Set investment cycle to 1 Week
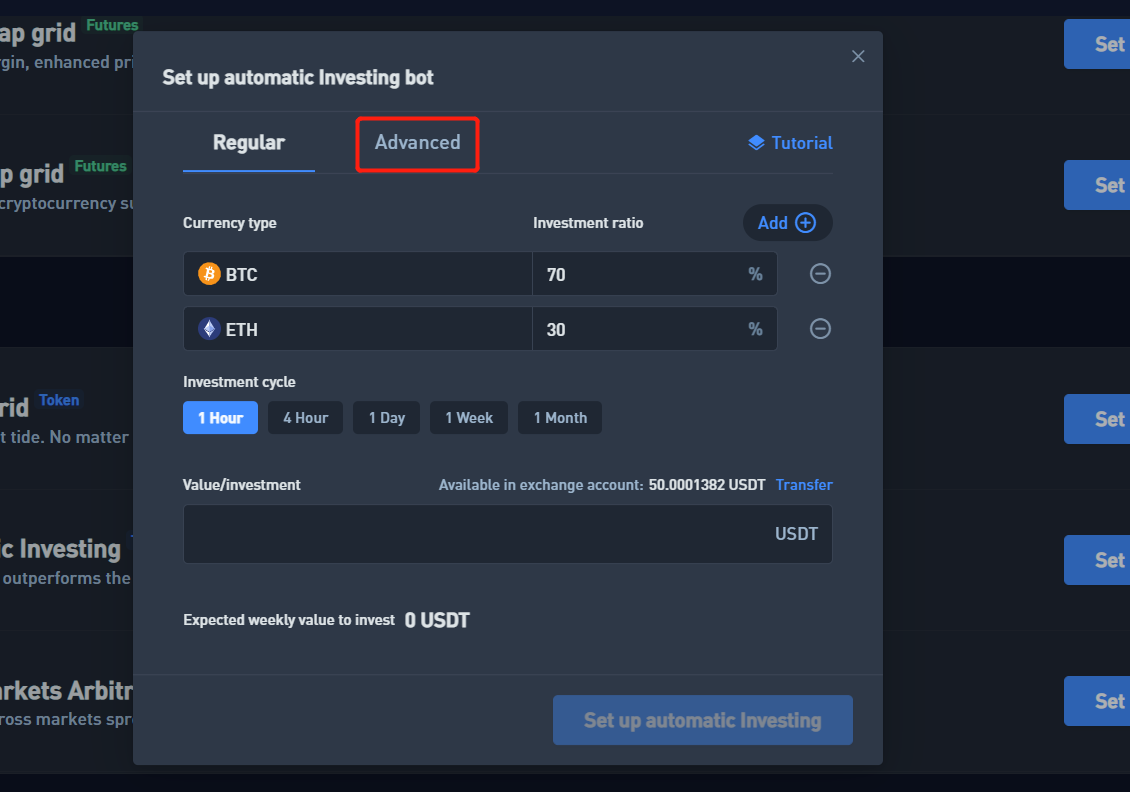The height and width of the screenshot is (792, 1130). coord(469,418)
